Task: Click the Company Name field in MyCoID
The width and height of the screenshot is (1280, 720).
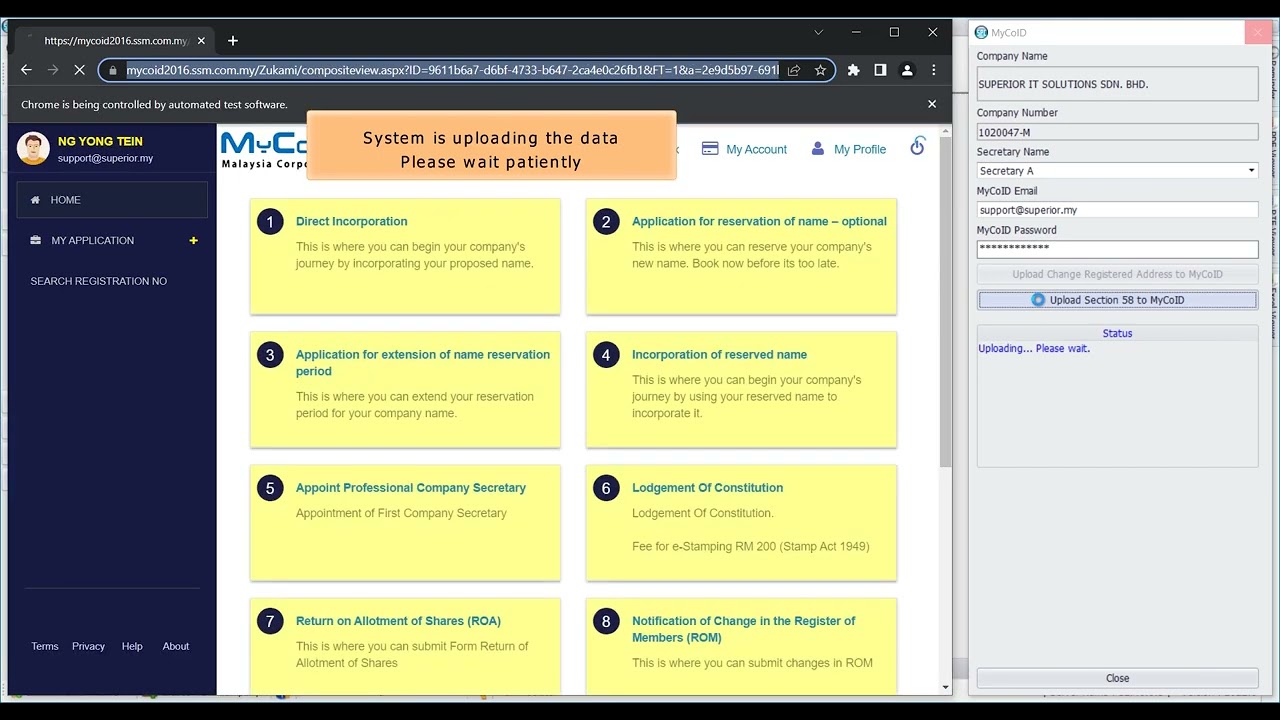Action: [1117, 84]
